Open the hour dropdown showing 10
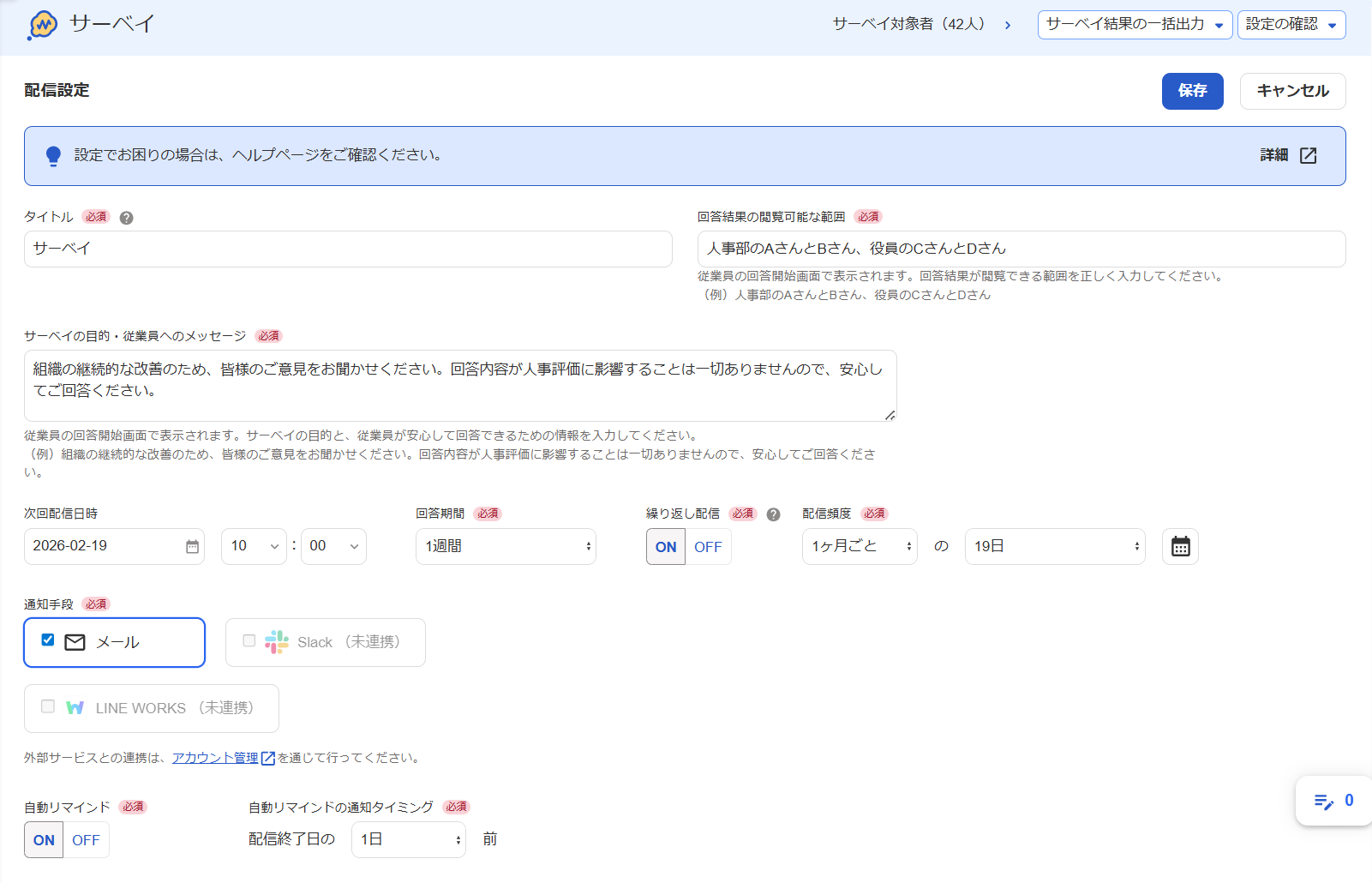 [x=254, y=547]
